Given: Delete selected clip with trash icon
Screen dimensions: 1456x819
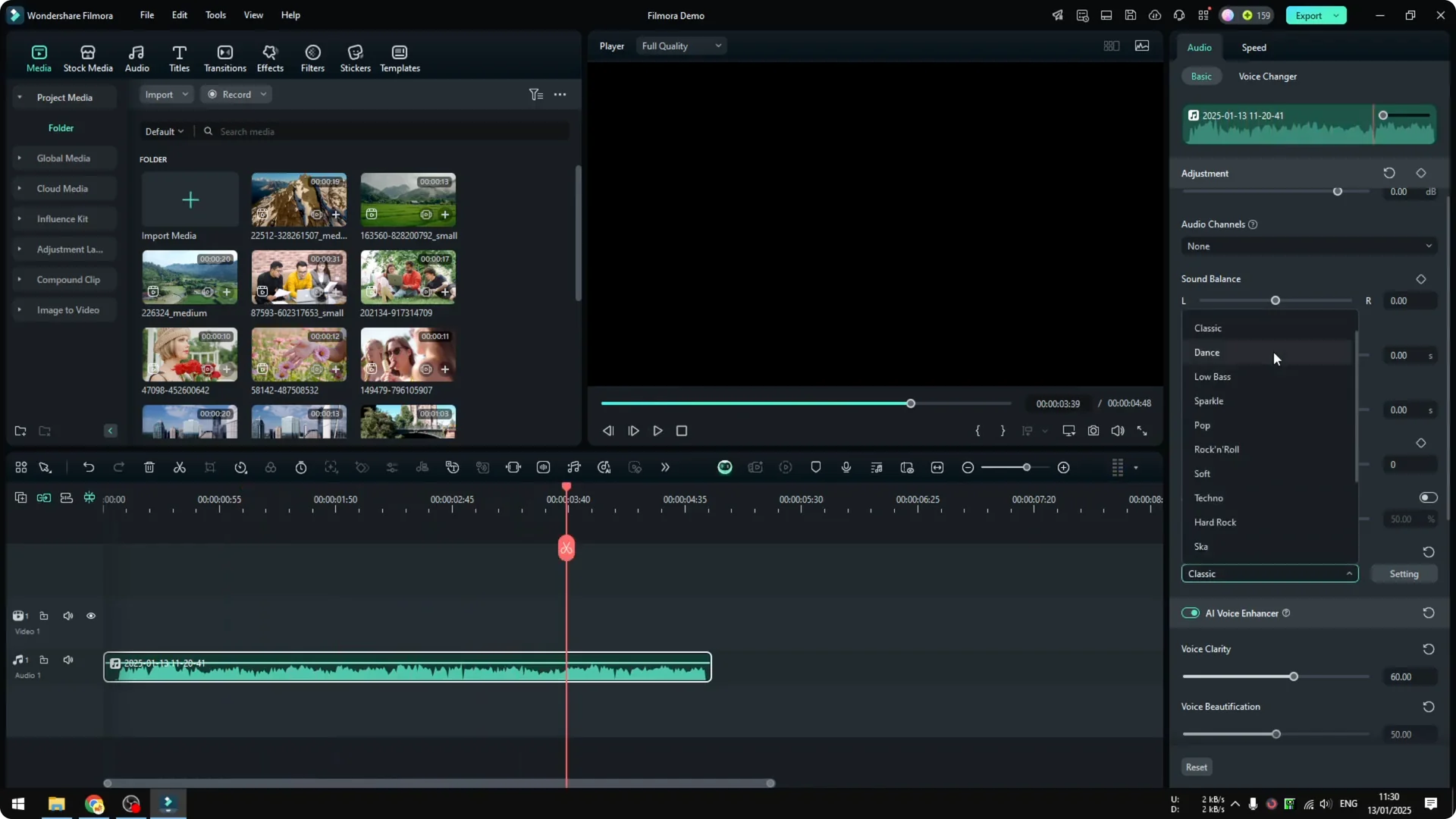Looking at the screenshot, I should pos(149,467).
